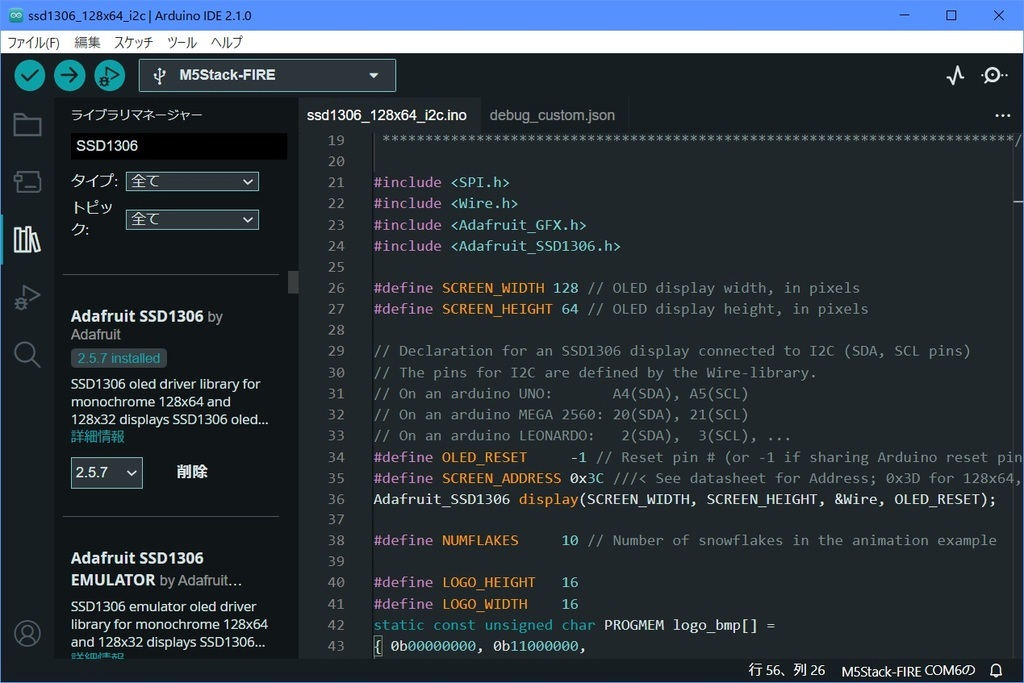
Task: Open the スケッチ menu
Action: point(133,43)
